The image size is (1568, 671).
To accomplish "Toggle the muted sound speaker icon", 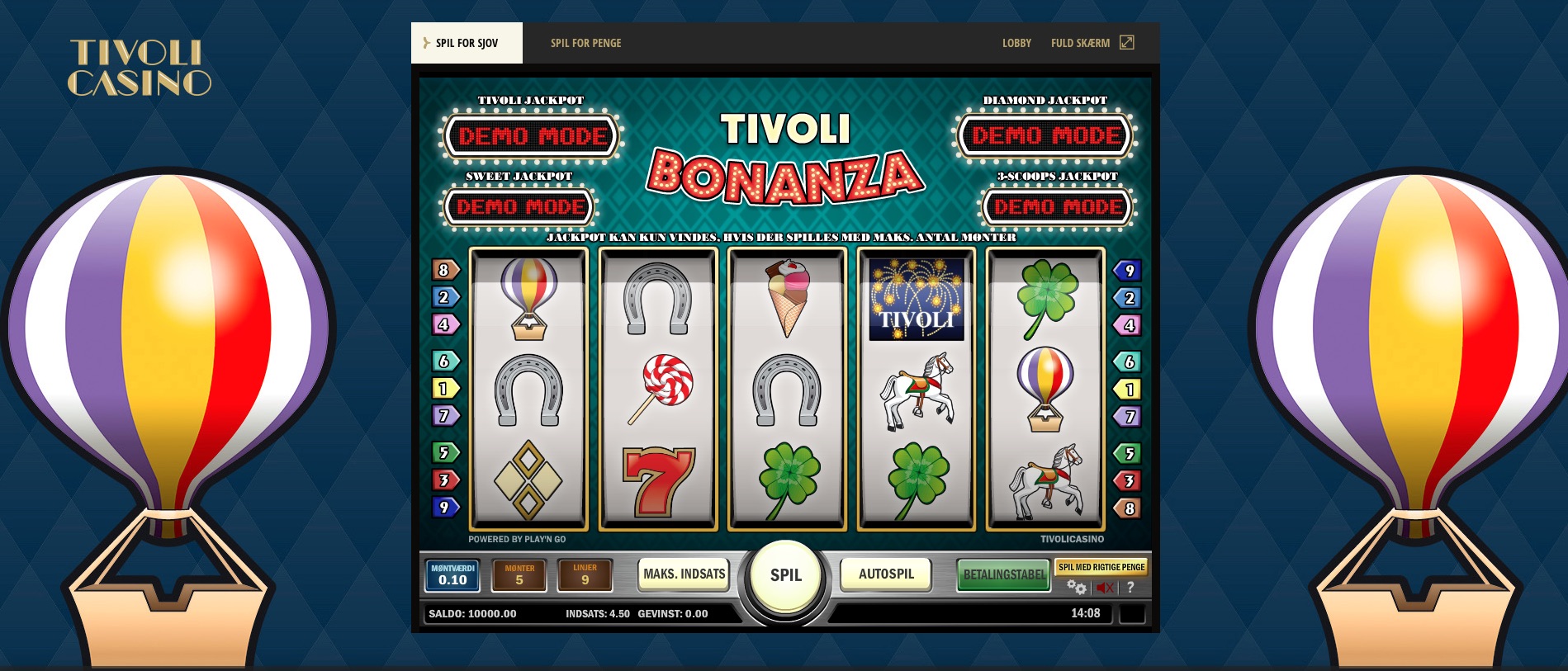I will [1106, 588].
